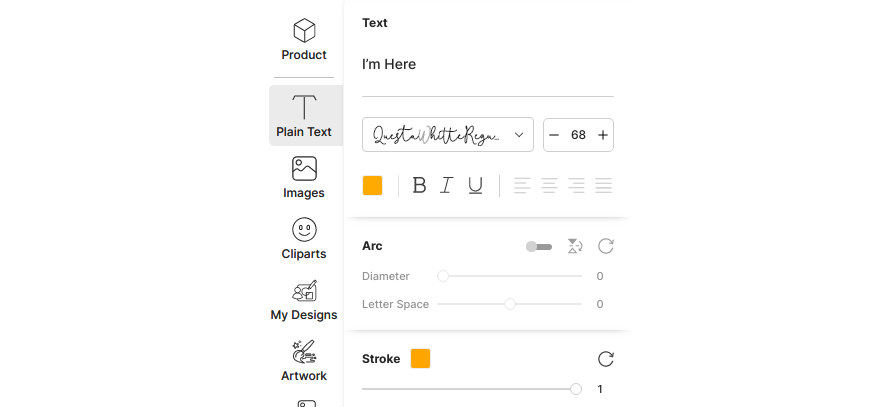Open the orange text color swatch

(x=372, y=185)
